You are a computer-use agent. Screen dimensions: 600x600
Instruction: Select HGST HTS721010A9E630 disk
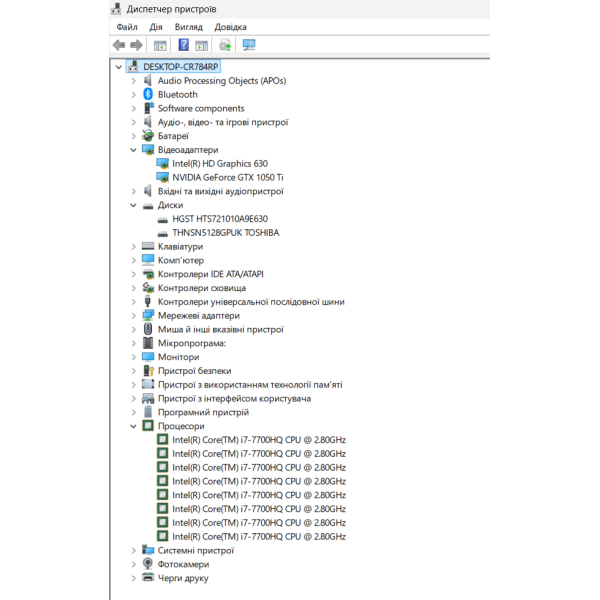(220, 218)
